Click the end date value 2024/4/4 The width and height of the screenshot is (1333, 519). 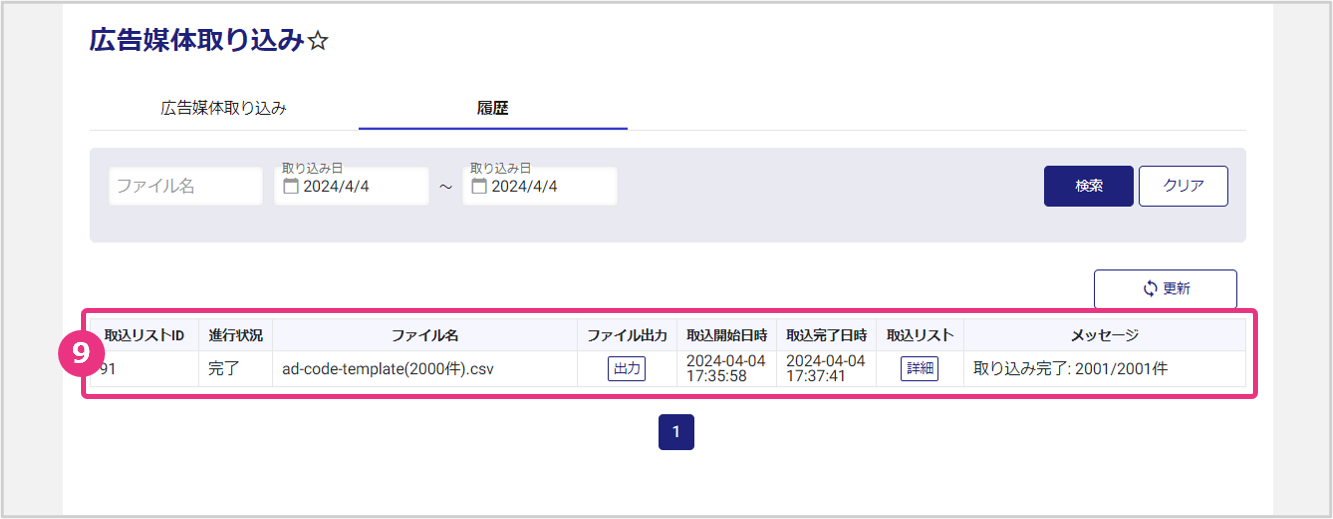tap(525, 187)
